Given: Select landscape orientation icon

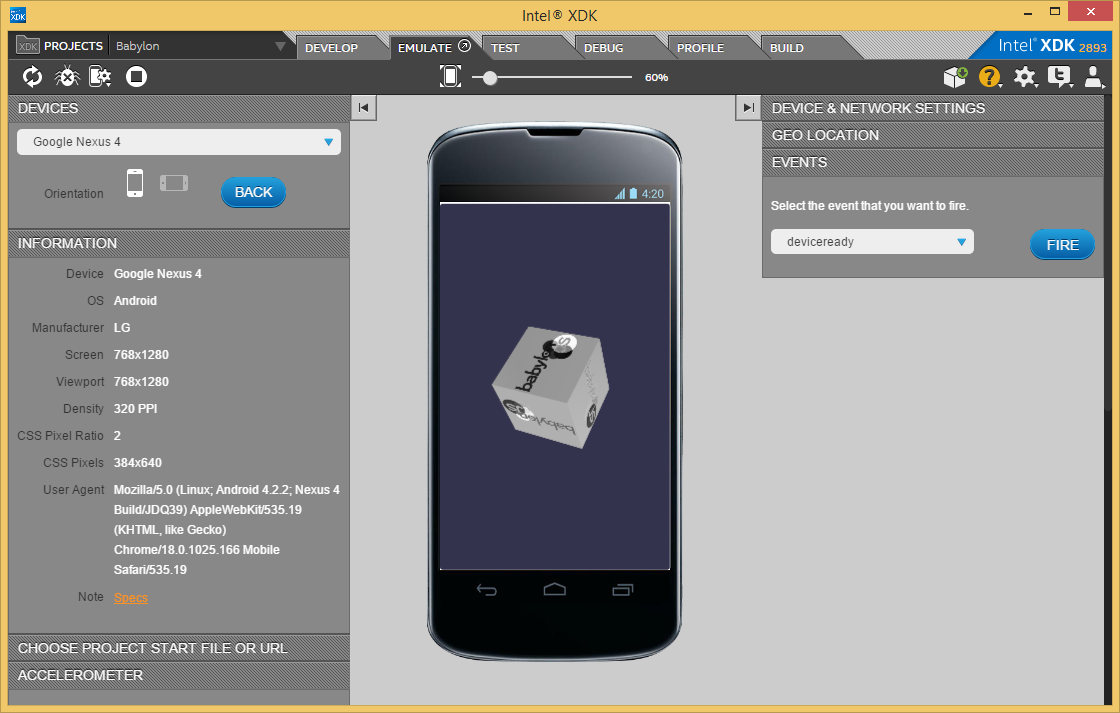Looking at the screenshot, I should click(x=174, y=183).
